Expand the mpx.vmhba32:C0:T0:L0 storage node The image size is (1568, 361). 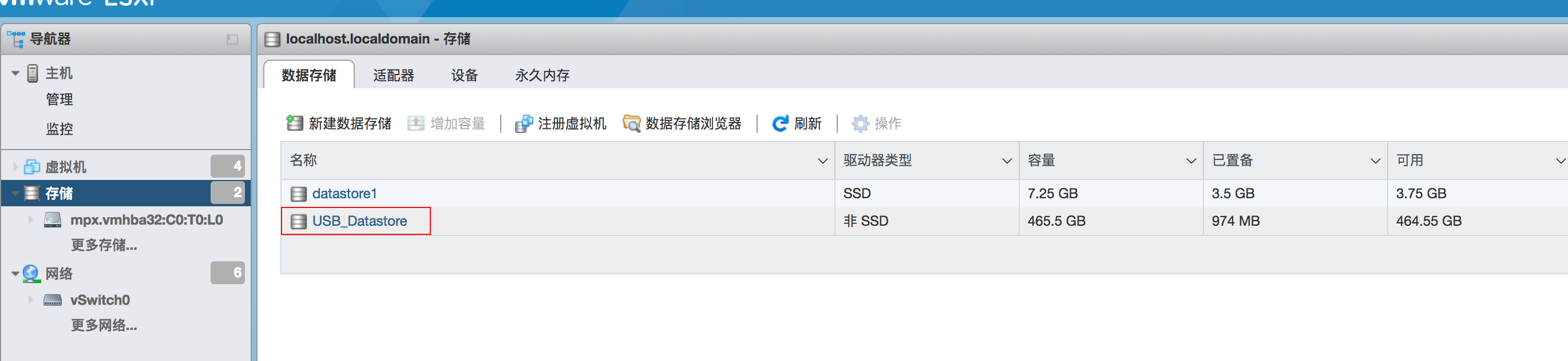coord(30,220)
